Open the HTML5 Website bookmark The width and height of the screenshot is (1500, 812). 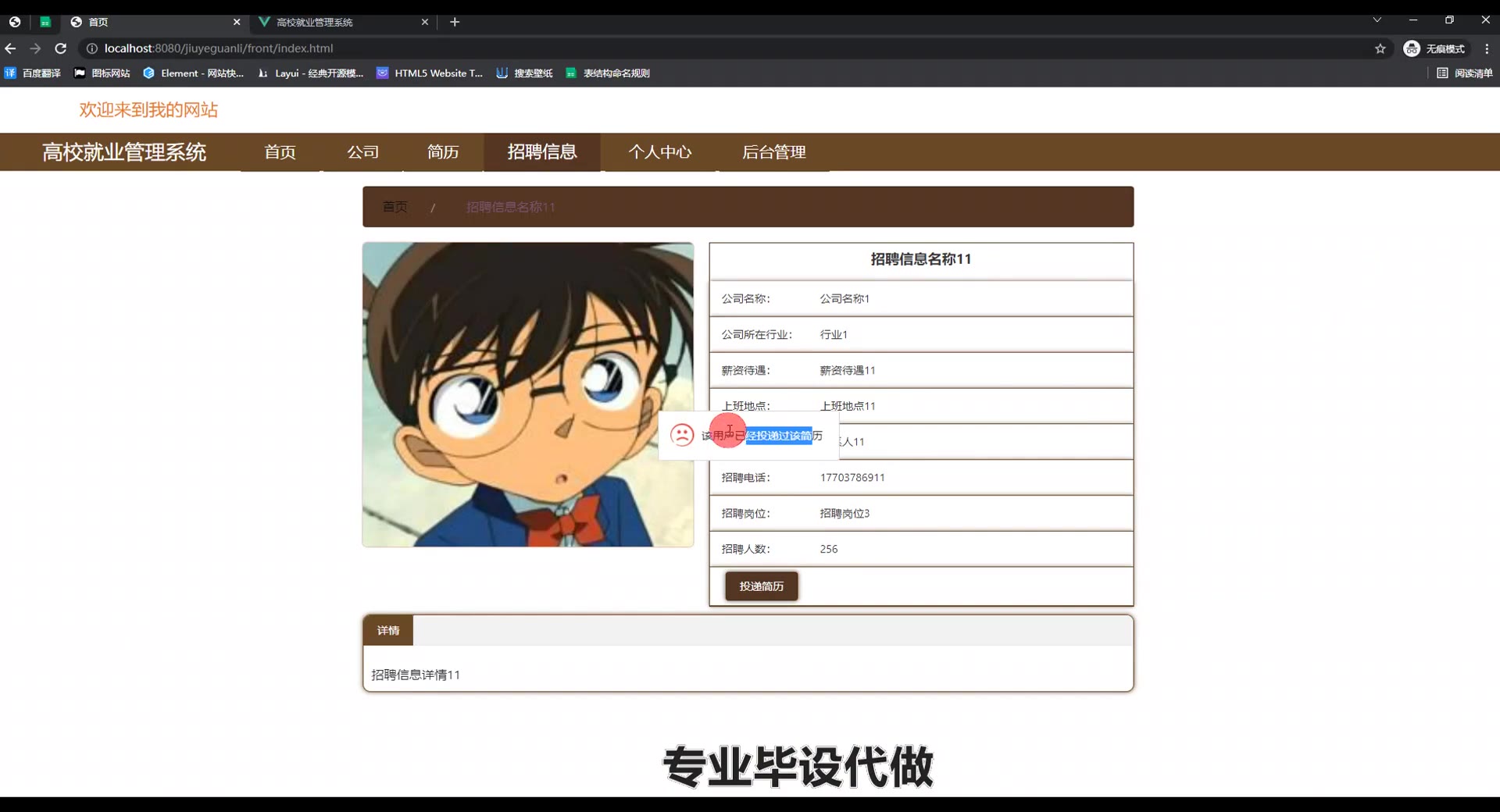point(430,73)
